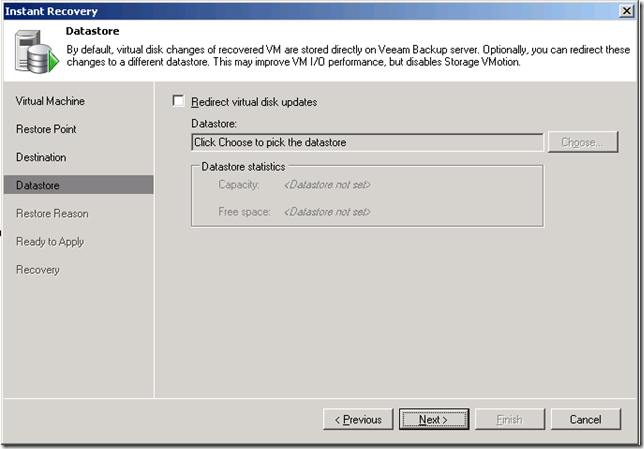
Task: Go to the Virtual Machine step
Action: [x=50, y=101]
